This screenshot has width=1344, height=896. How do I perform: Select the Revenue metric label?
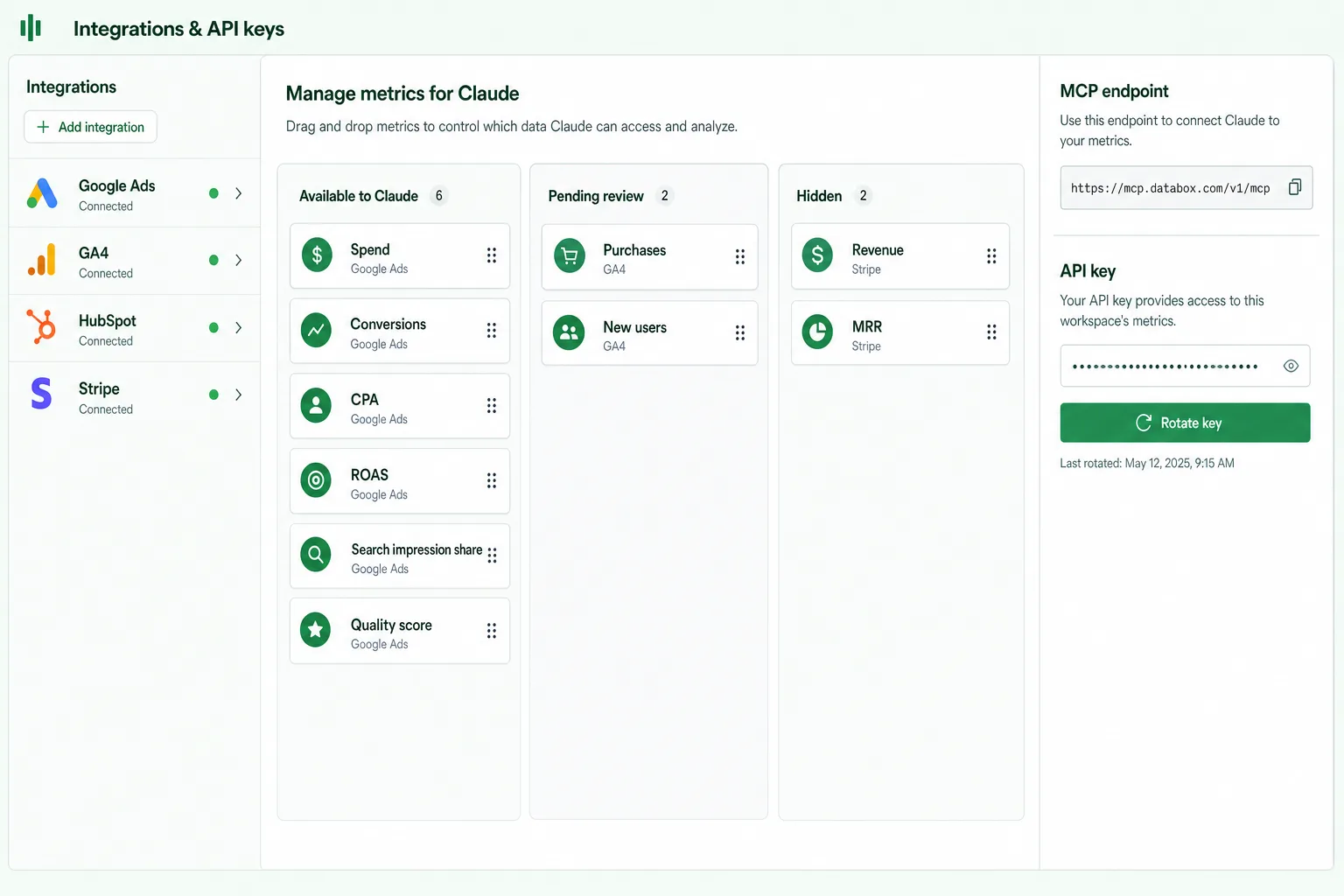(878, 250)
